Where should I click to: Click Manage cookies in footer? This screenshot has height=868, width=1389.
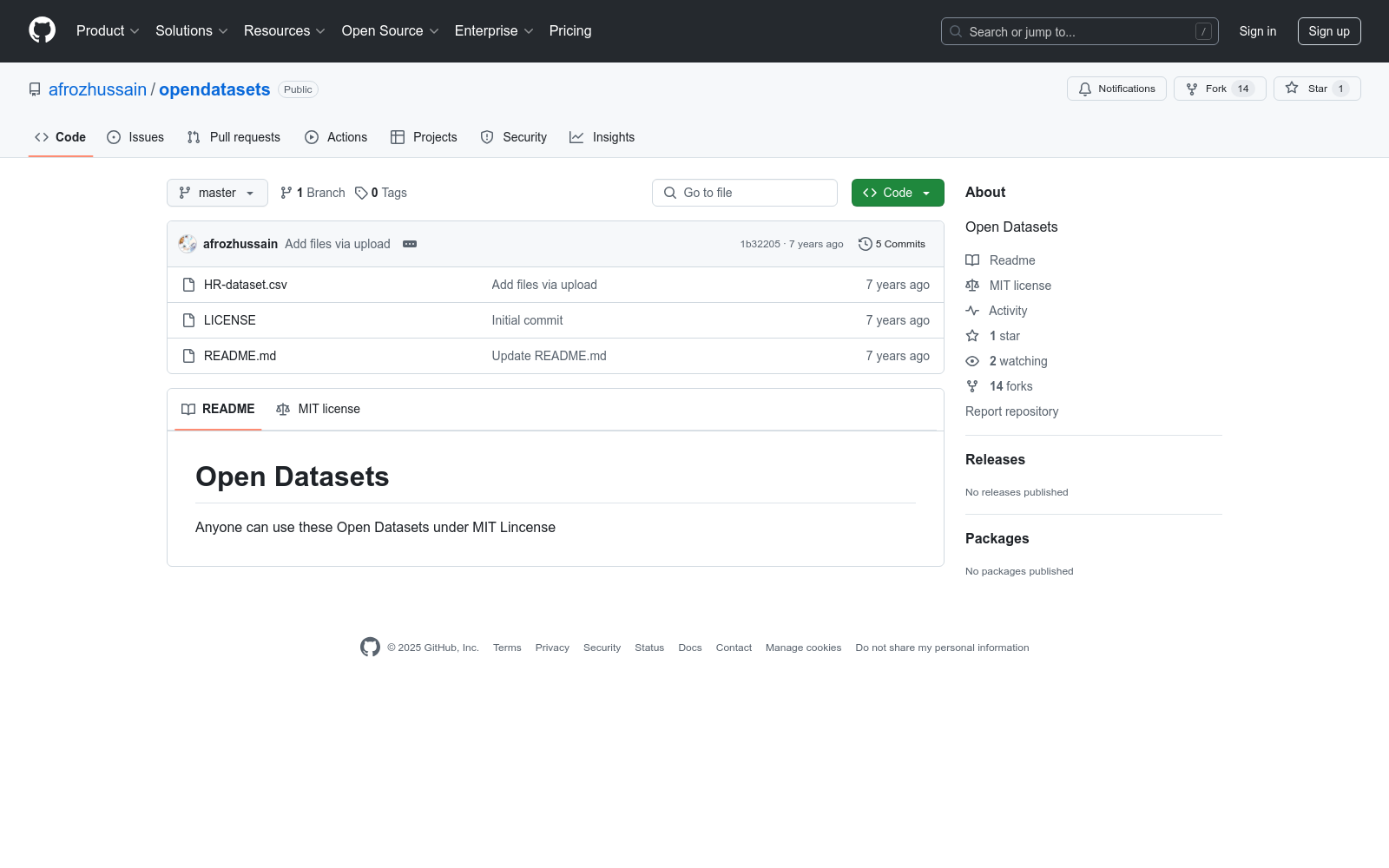coord(804,648)
